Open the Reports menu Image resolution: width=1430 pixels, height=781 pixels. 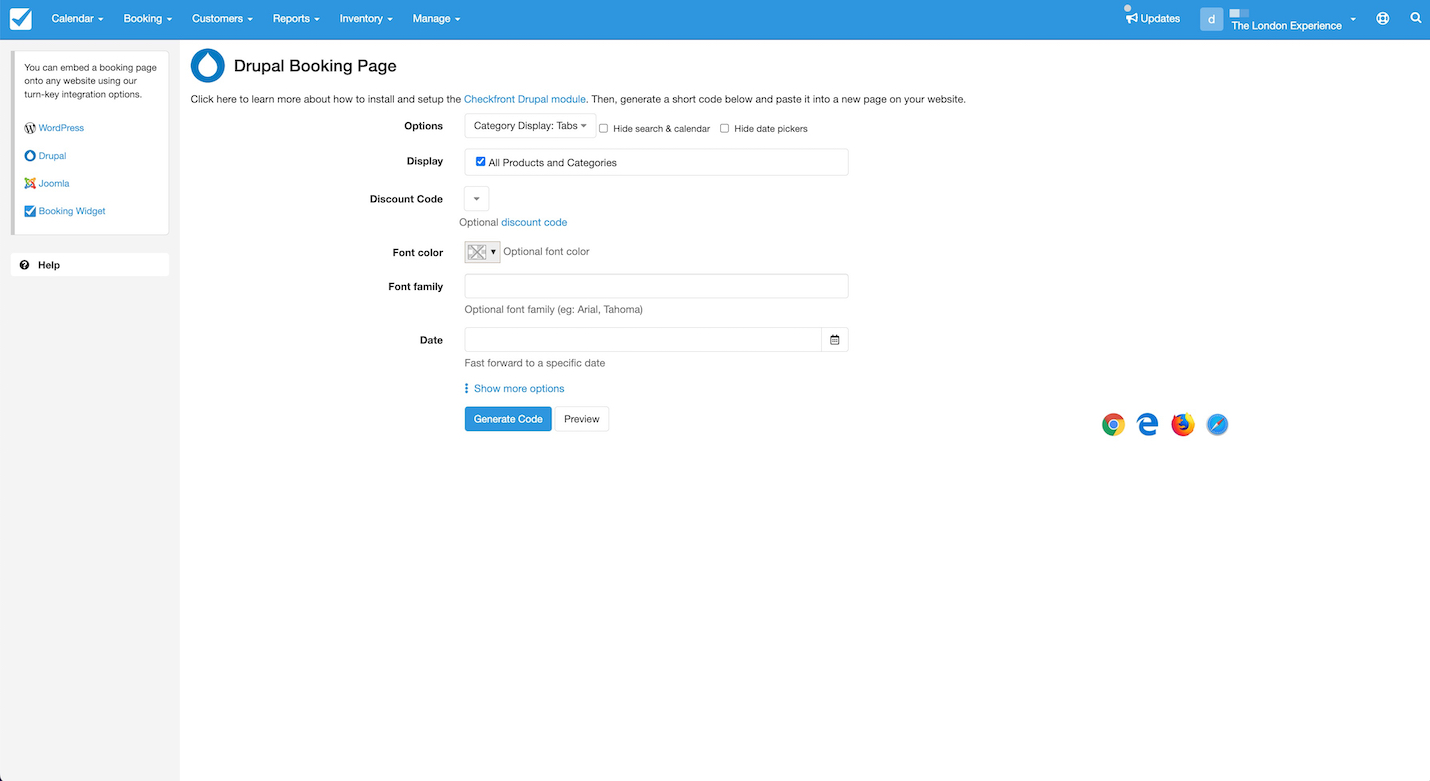pos(296,18)
